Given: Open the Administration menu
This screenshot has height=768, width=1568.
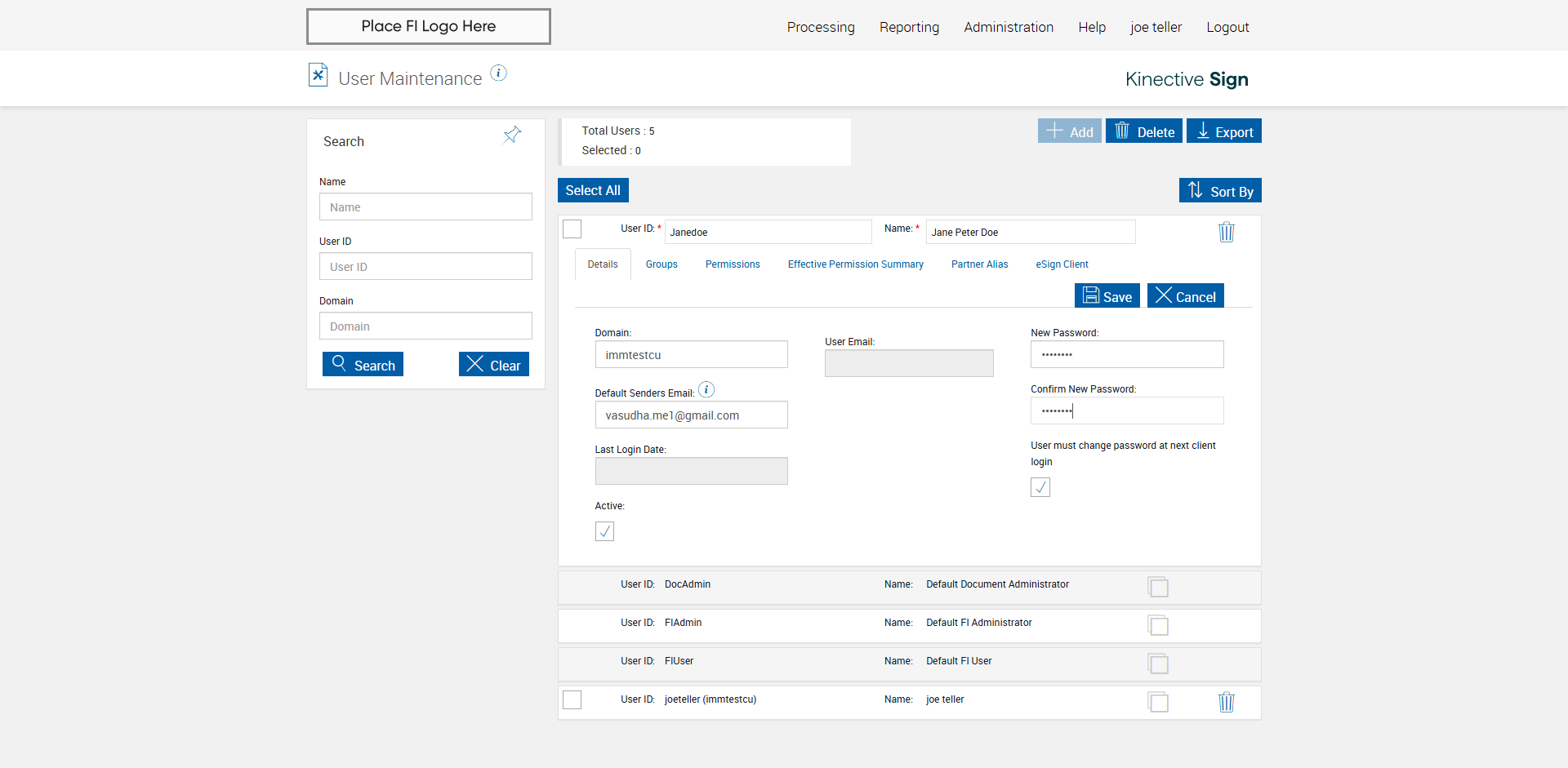Looking at the screenshot, I should pyautogui.click(x=1009, y=27).
